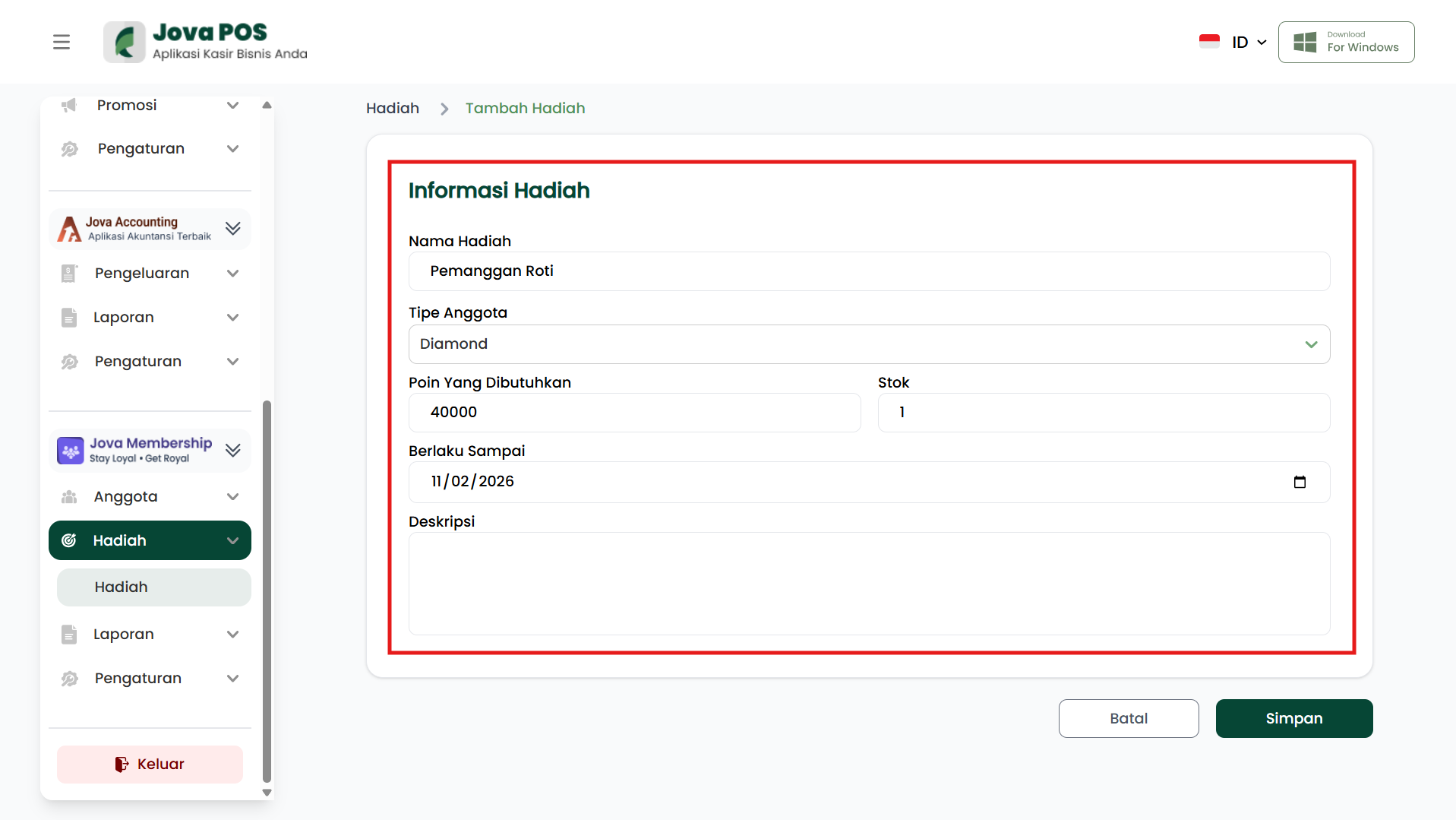Collapse the Jova Membership section

tap(232, 451)
